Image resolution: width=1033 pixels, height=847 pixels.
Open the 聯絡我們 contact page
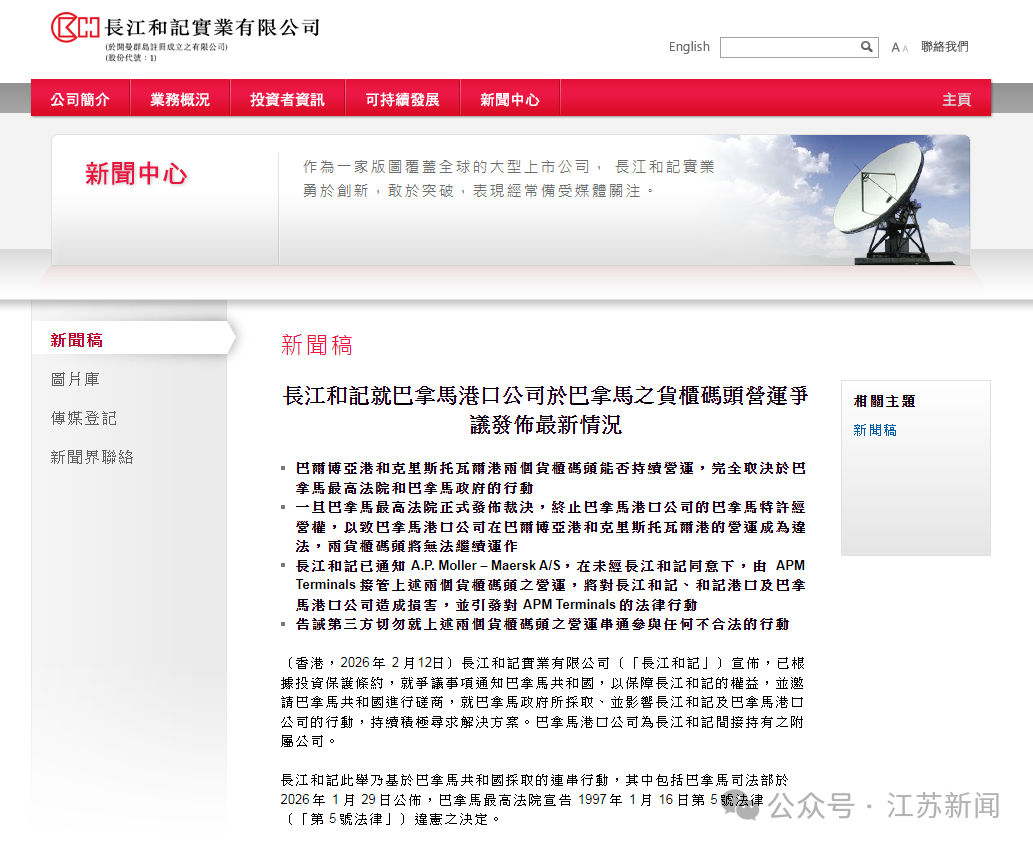(943, 47)
